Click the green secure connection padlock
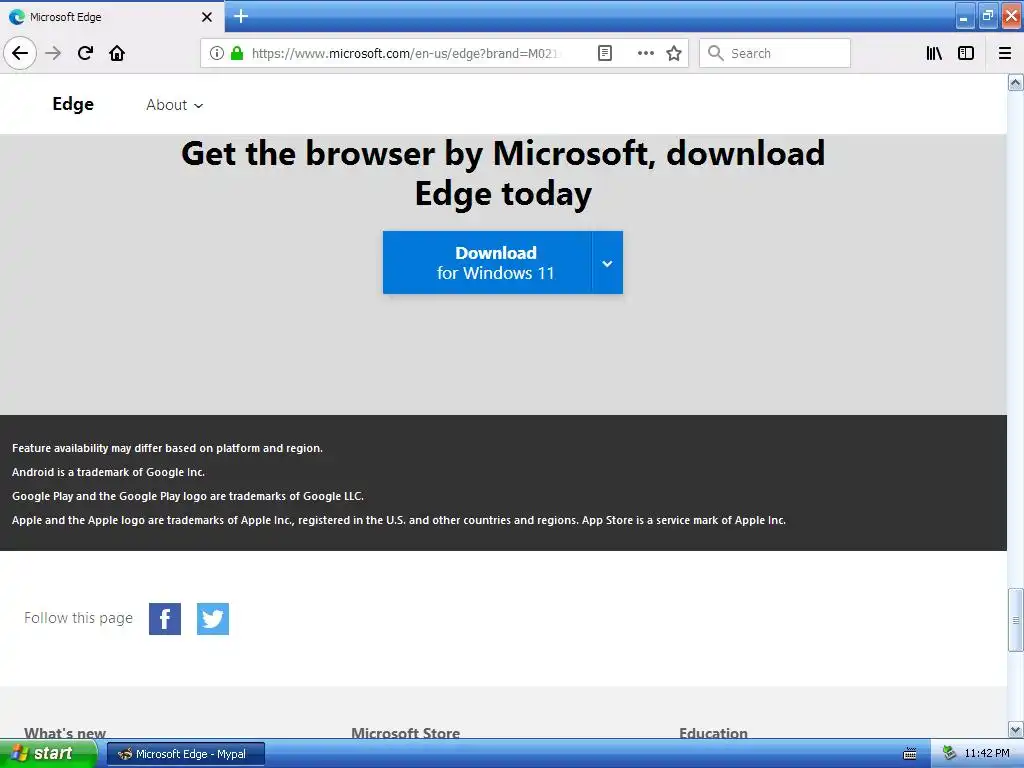The width and height of the screenshot is (1024, 768). (237, 53)
